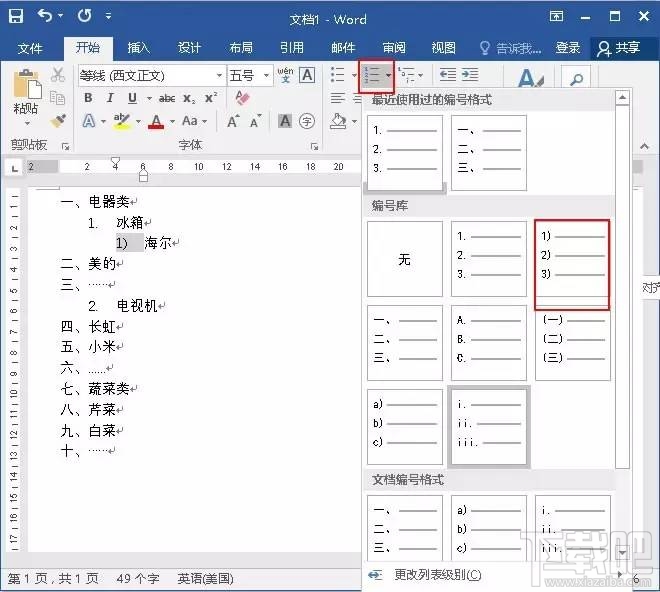Select the Format Painter brush
This screenshot has height=592, width=660.
58,121
